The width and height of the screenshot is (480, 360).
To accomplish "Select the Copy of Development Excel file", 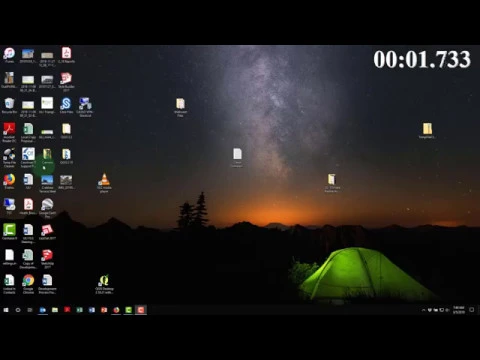I will click(28, 259).
